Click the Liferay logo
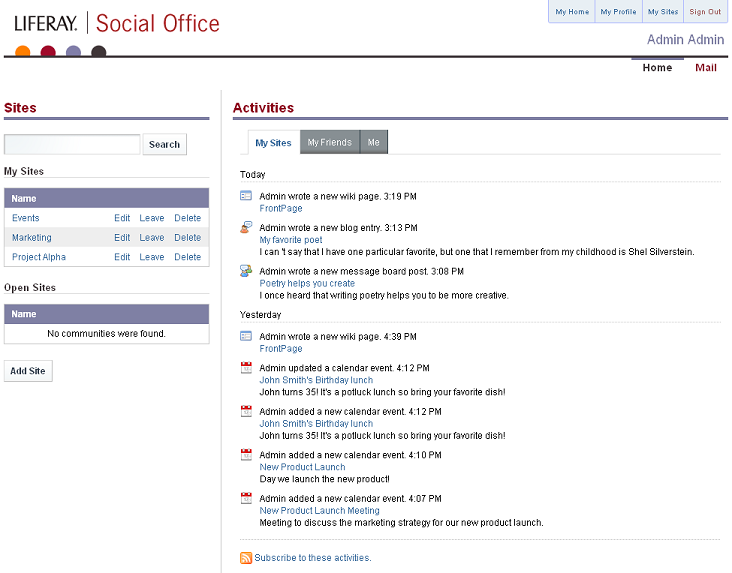732x573 pixels. (45, 23)
